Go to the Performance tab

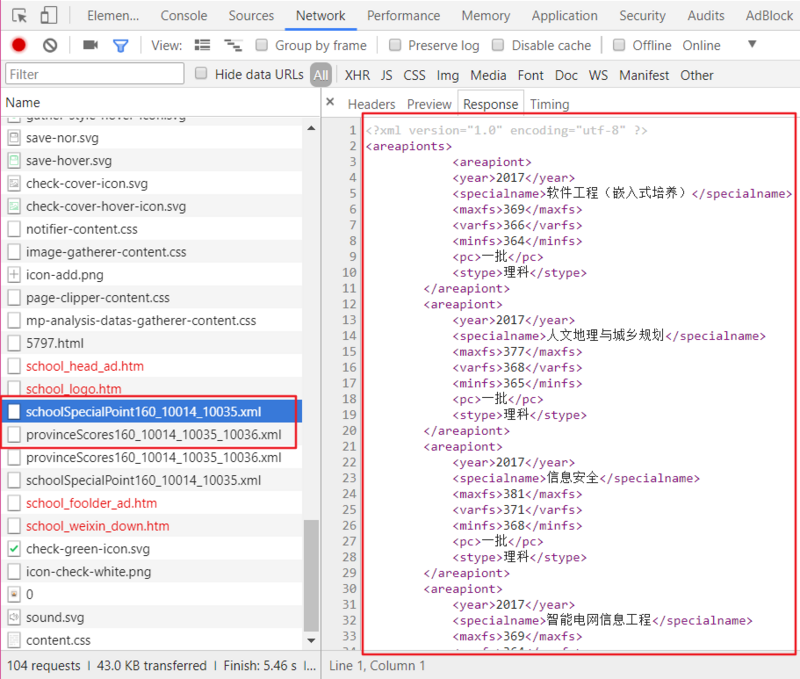[x=403, y=16]
